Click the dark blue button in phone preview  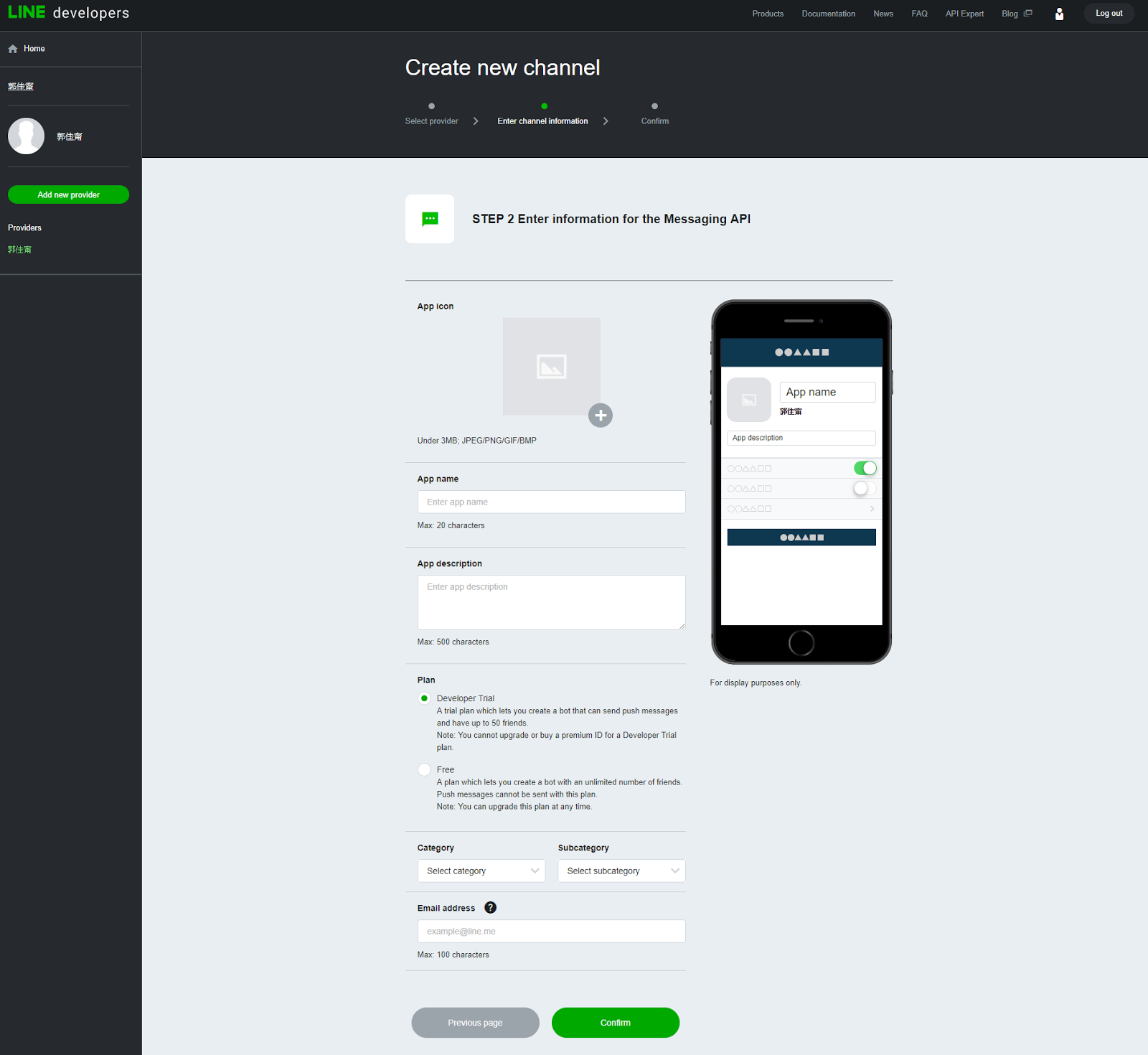click(801, 537)
